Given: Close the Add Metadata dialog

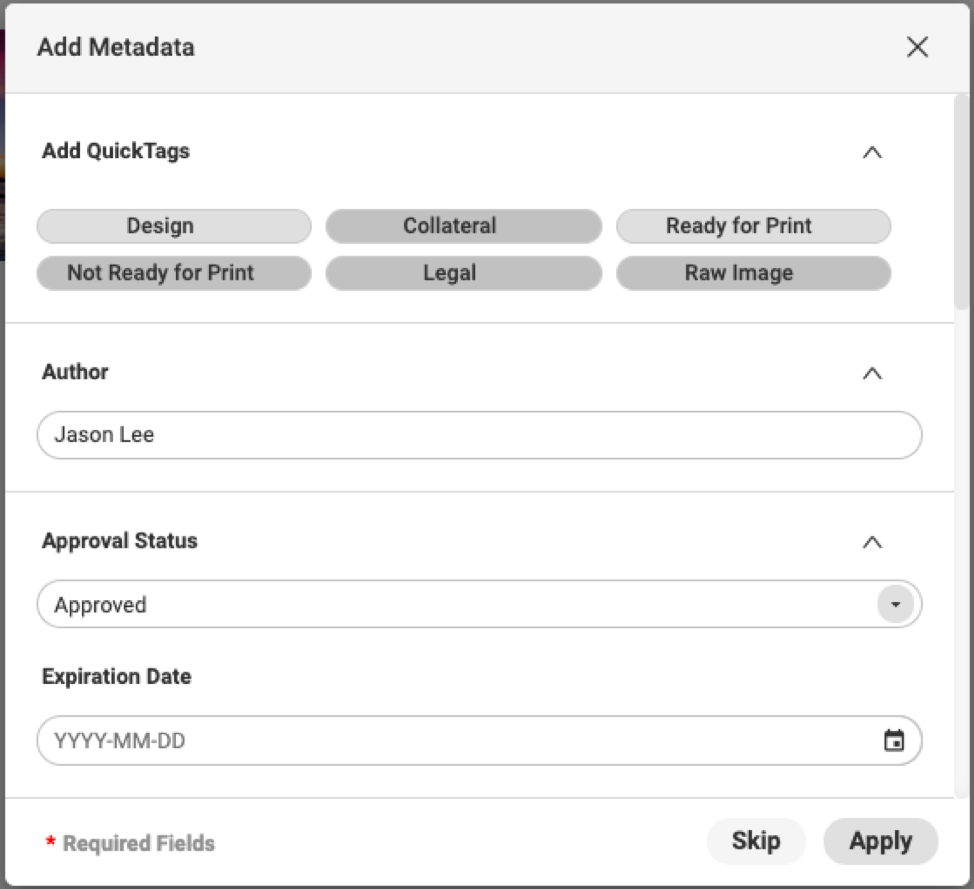Looking at the screenshot, I should coord(917,47).
